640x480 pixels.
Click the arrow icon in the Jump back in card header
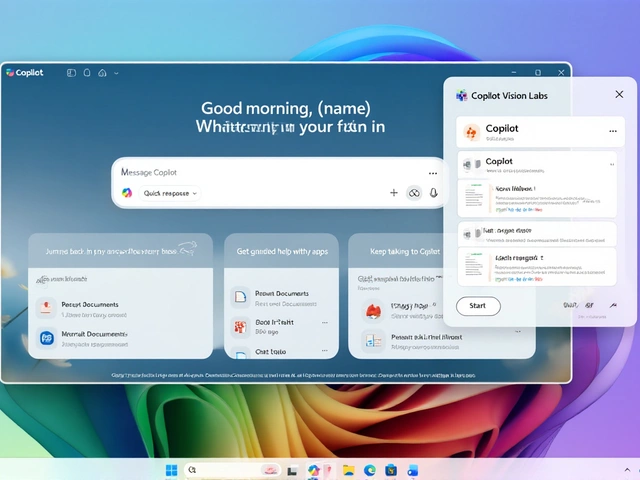pyautogui.click(x=188, y=248)
